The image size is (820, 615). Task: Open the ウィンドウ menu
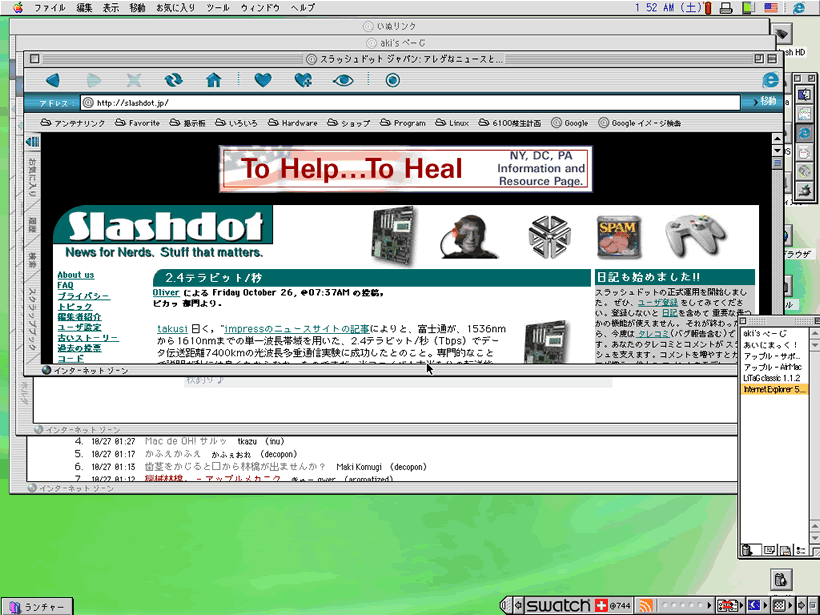tap(260, 7)
